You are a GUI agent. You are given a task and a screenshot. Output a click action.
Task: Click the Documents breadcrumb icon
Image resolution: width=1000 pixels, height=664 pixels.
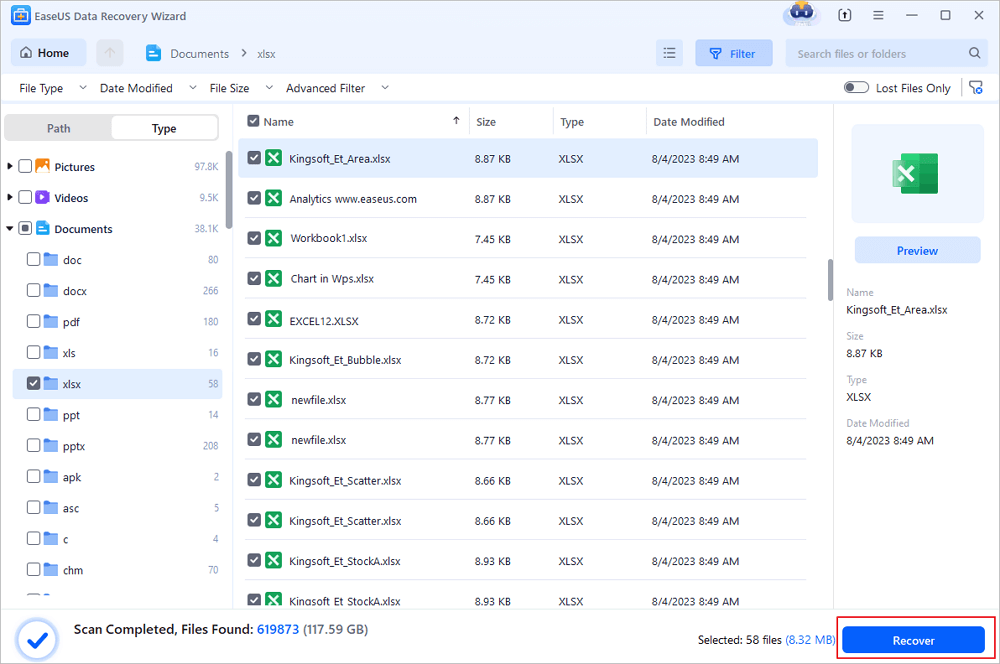pos(154,53)
